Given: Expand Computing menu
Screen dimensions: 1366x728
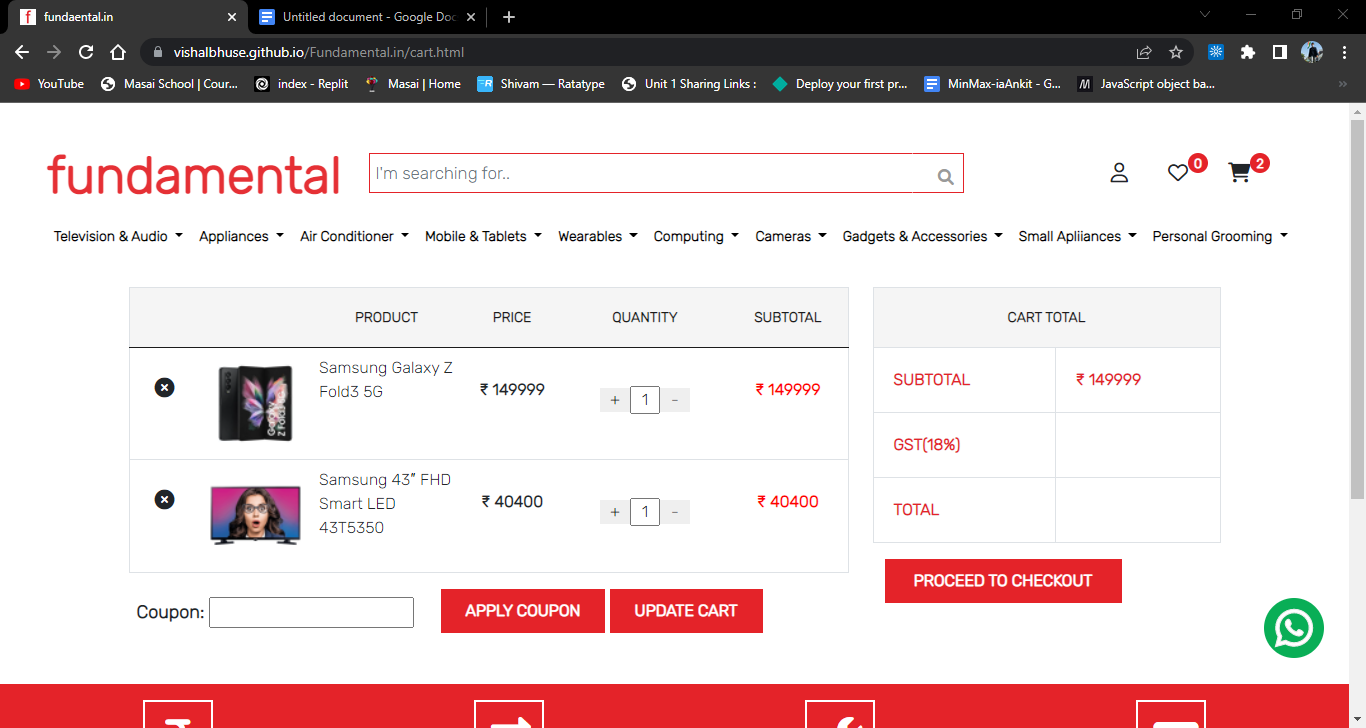Looking at the screenshot, I should tap(696, 236).
